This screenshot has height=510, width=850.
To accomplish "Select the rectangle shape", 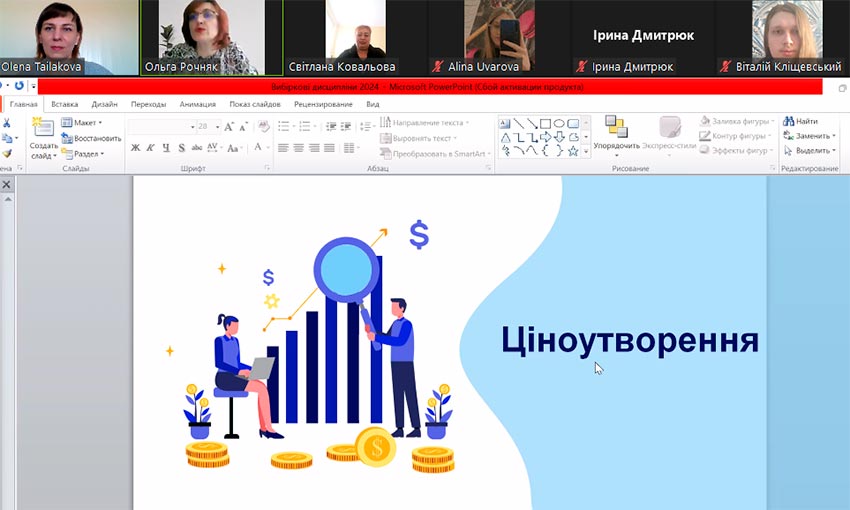I will pyautogui.click(x=545, y=124).
